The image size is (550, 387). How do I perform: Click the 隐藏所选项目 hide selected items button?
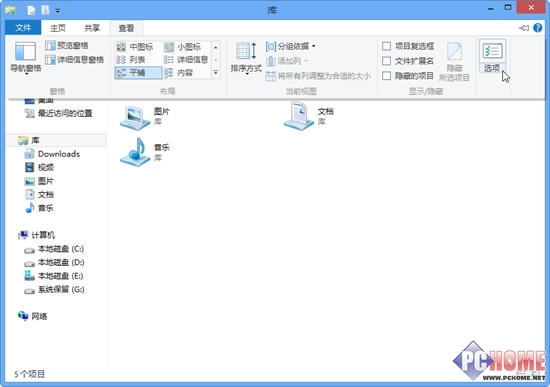point(454,62)
